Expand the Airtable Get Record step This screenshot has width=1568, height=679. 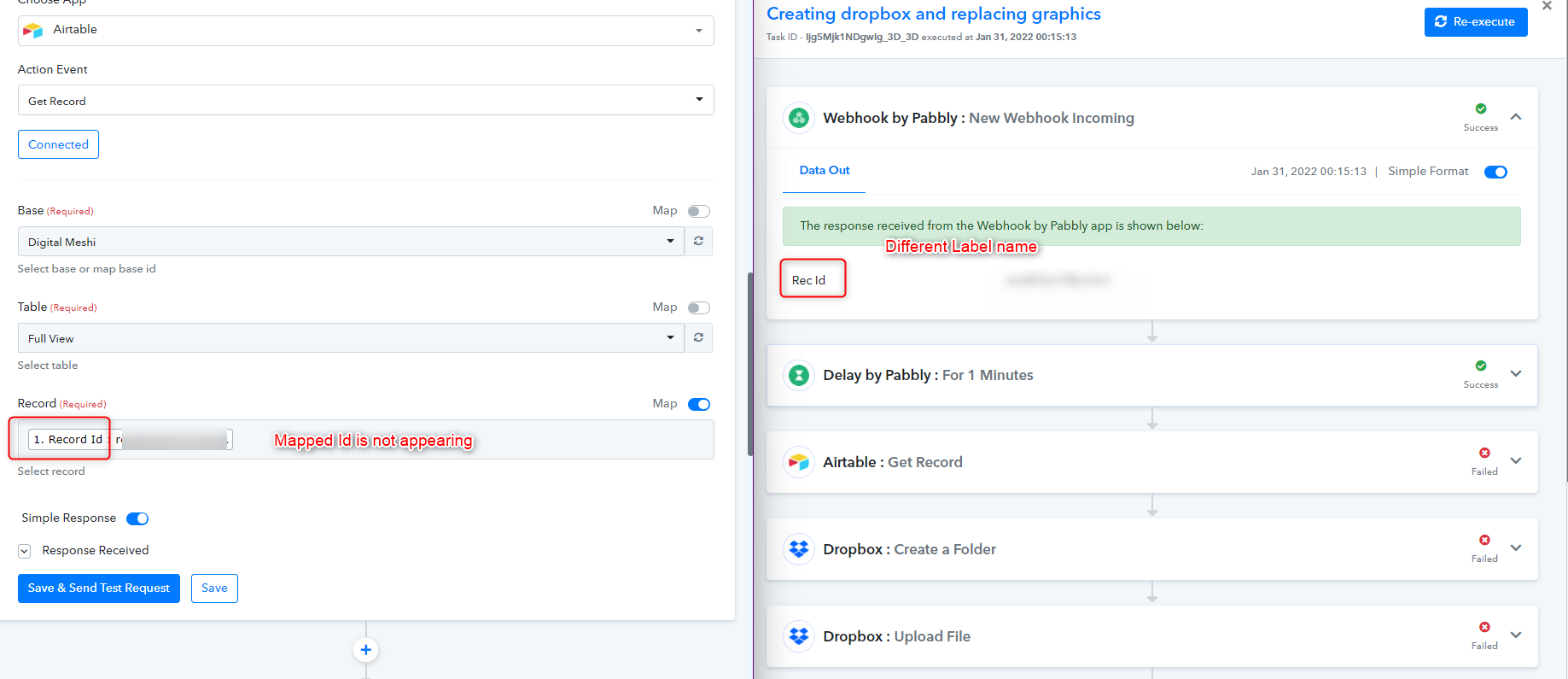point(1516,461)
